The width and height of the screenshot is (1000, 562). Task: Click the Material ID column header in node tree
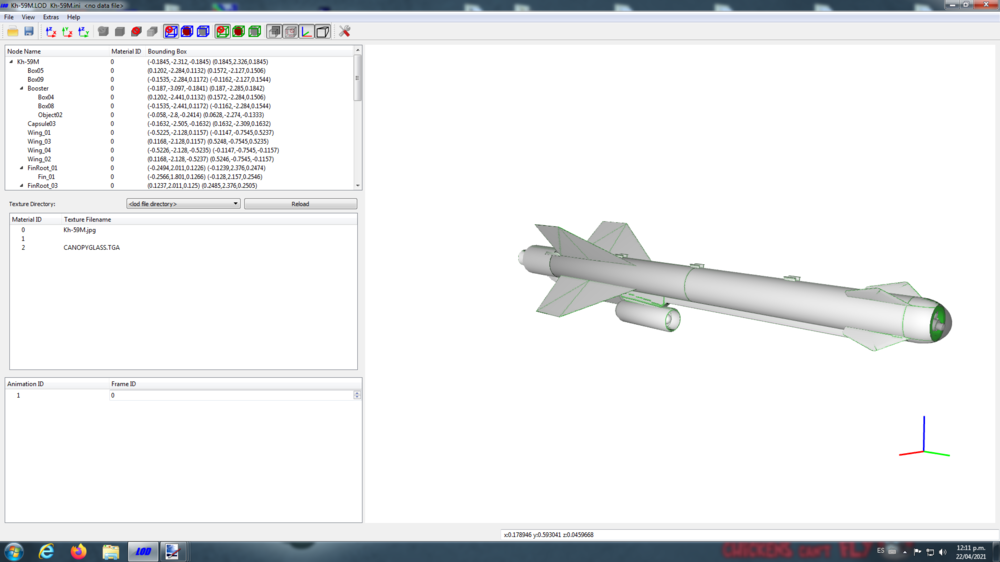tap(127, 51)
